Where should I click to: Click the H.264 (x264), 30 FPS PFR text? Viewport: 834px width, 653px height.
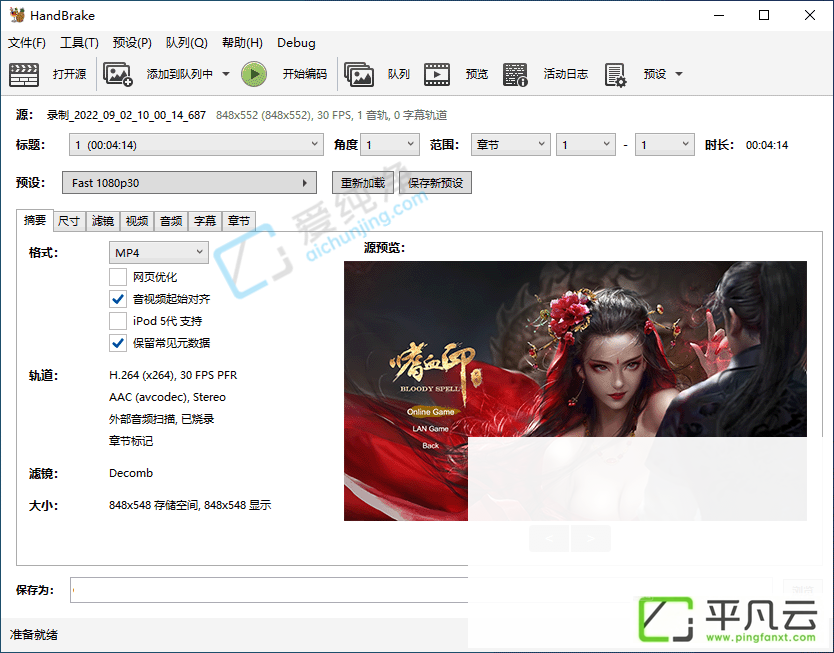click(173, 375)
